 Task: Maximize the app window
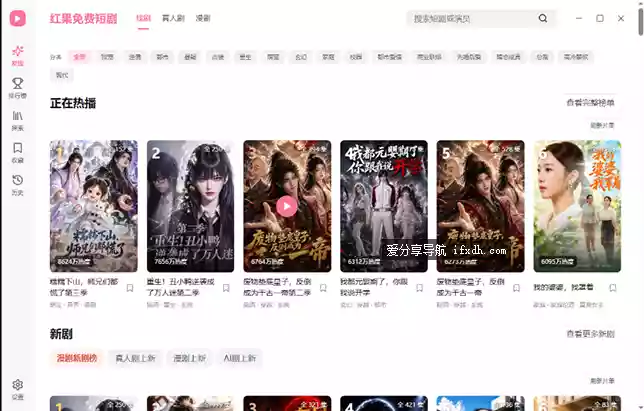[x=600, y=18]
